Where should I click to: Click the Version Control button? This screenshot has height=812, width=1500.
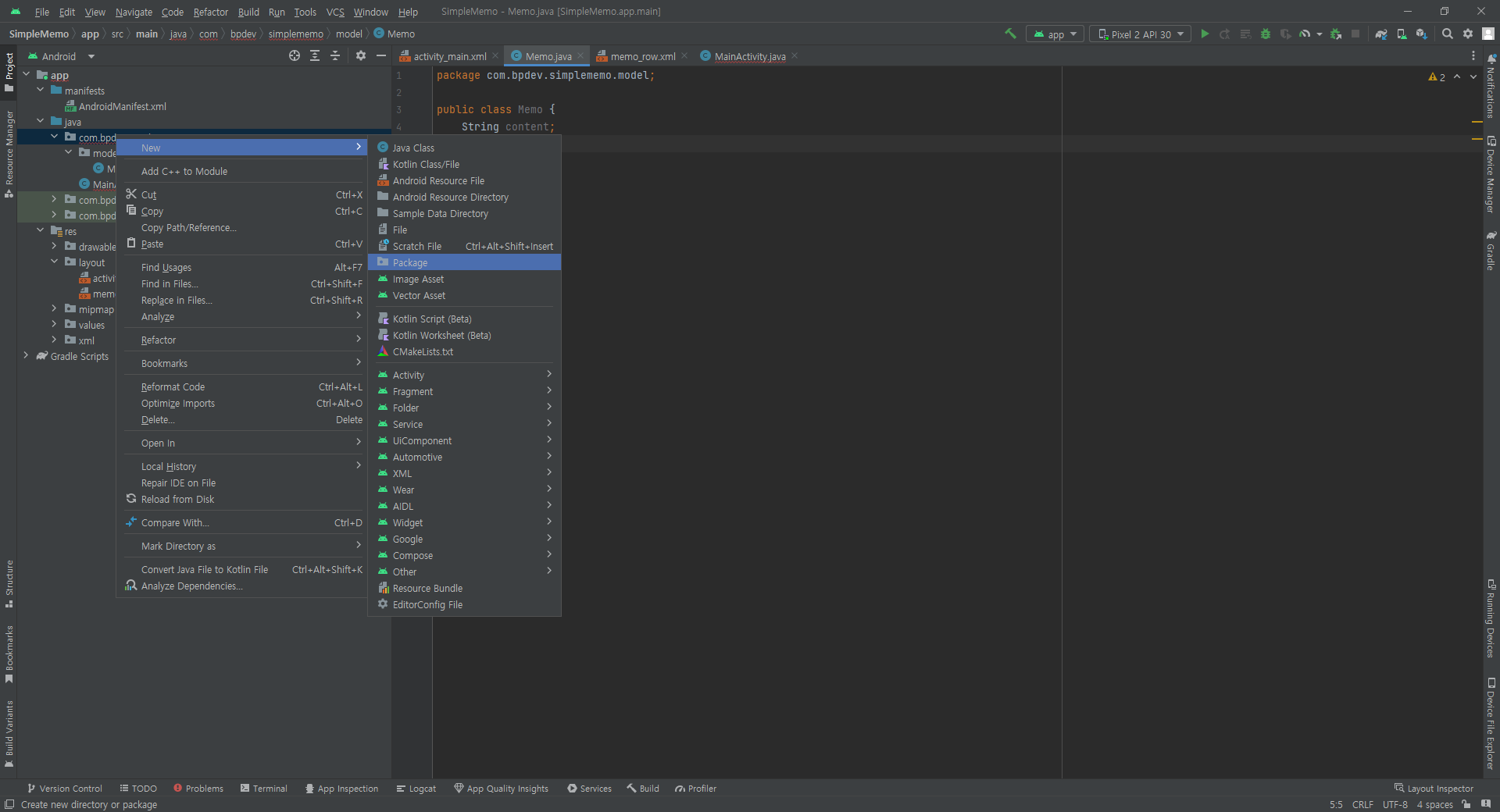click(x=65, y=789)
